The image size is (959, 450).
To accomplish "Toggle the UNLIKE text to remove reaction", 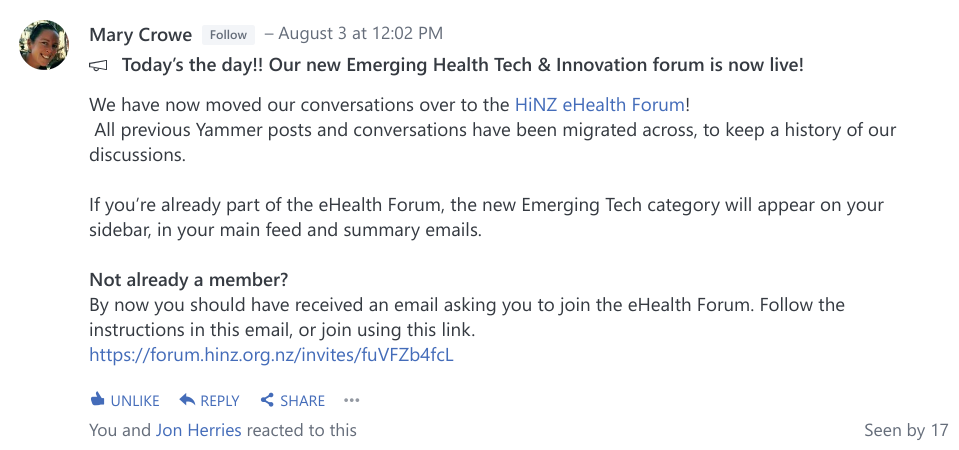I will pos(135,401).
